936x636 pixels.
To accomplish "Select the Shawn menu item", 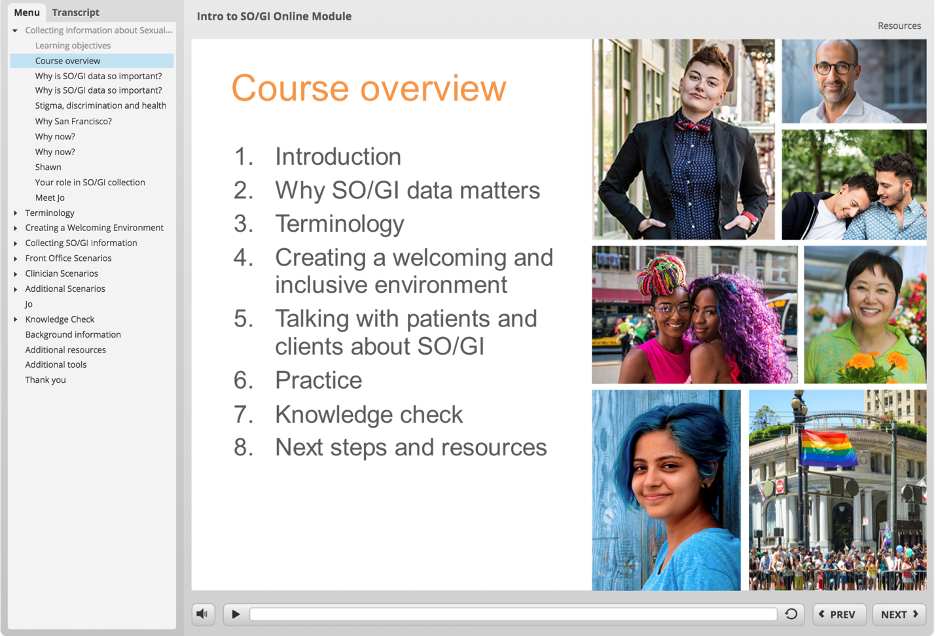I will [x=48, y=167].
